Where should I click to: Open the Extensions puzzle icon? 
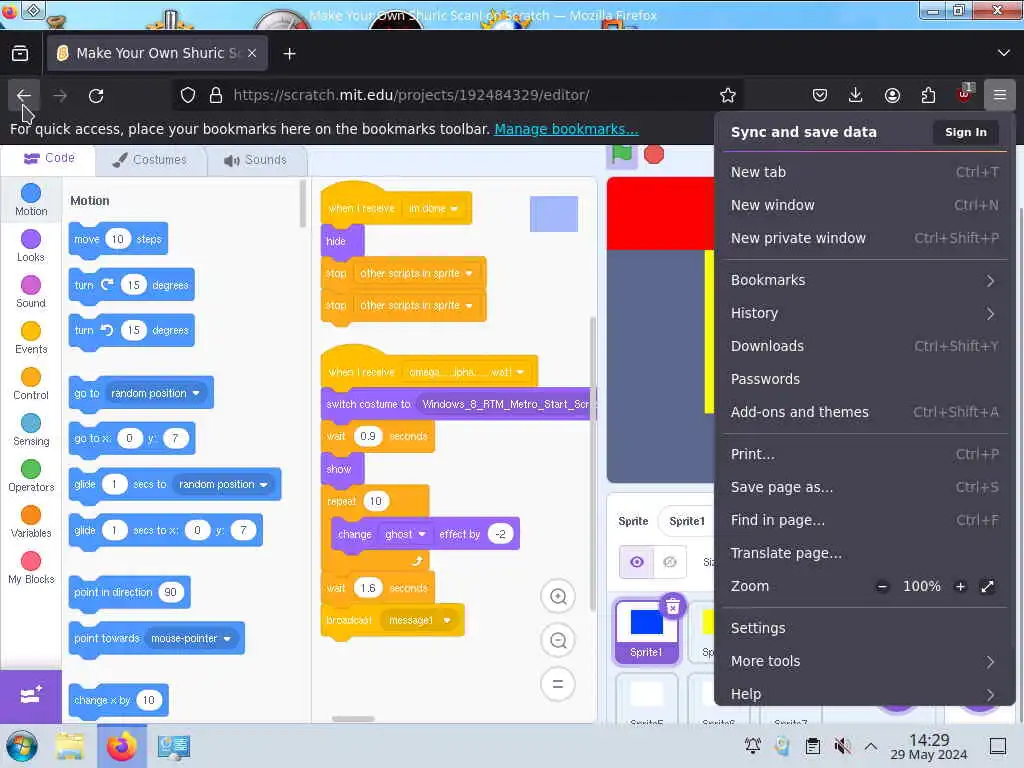[x=928, y=95]
